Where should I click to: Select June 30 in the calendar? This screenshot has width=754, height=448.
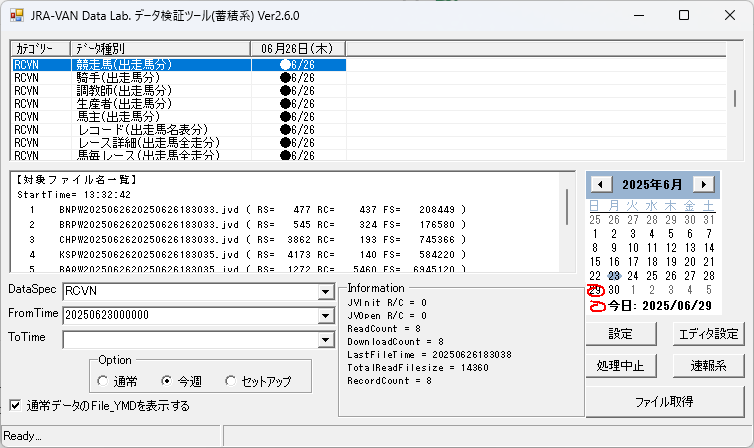(x=614, y=290)
